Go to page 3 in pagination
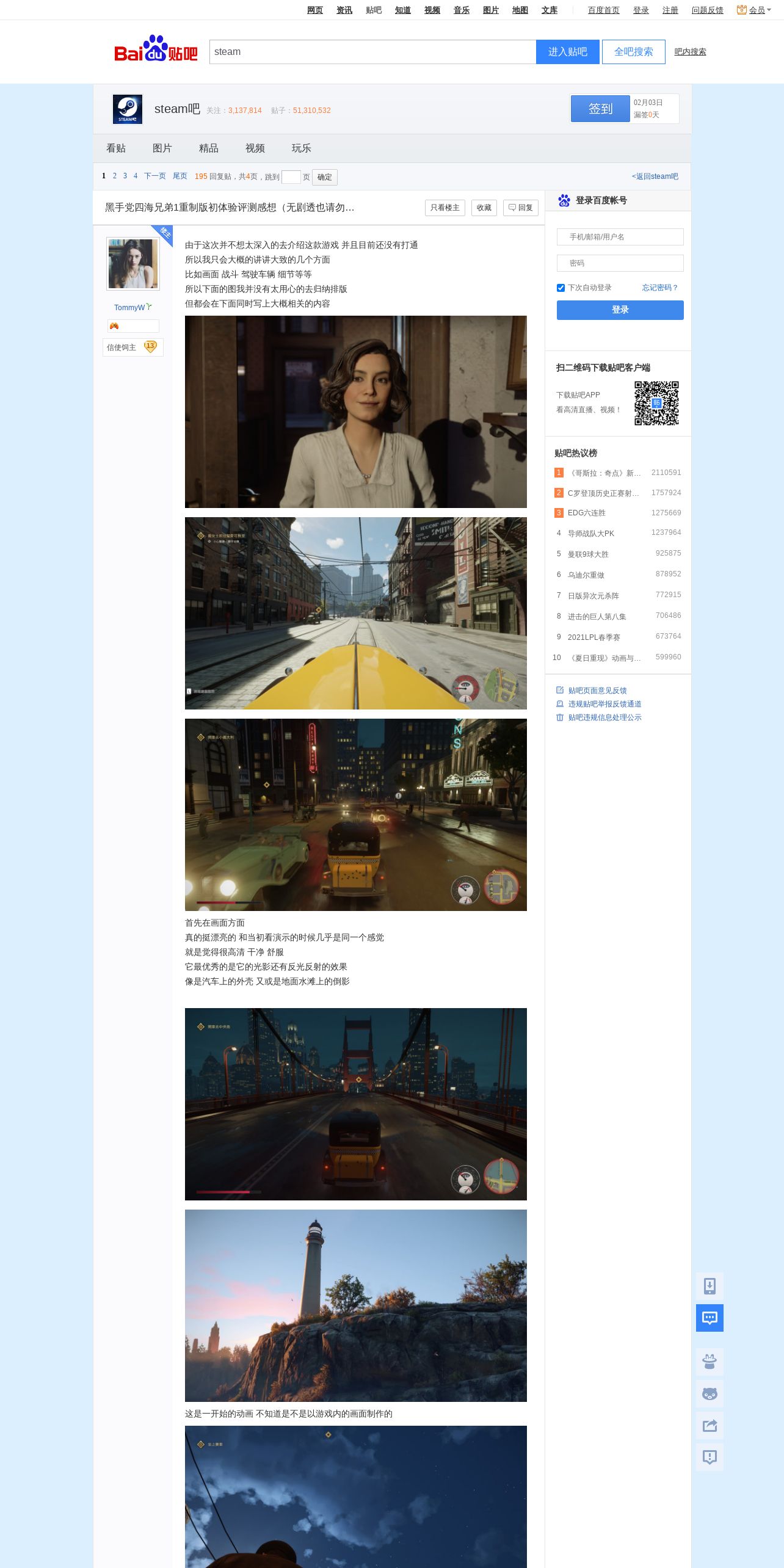 click(x=125, y=176)
